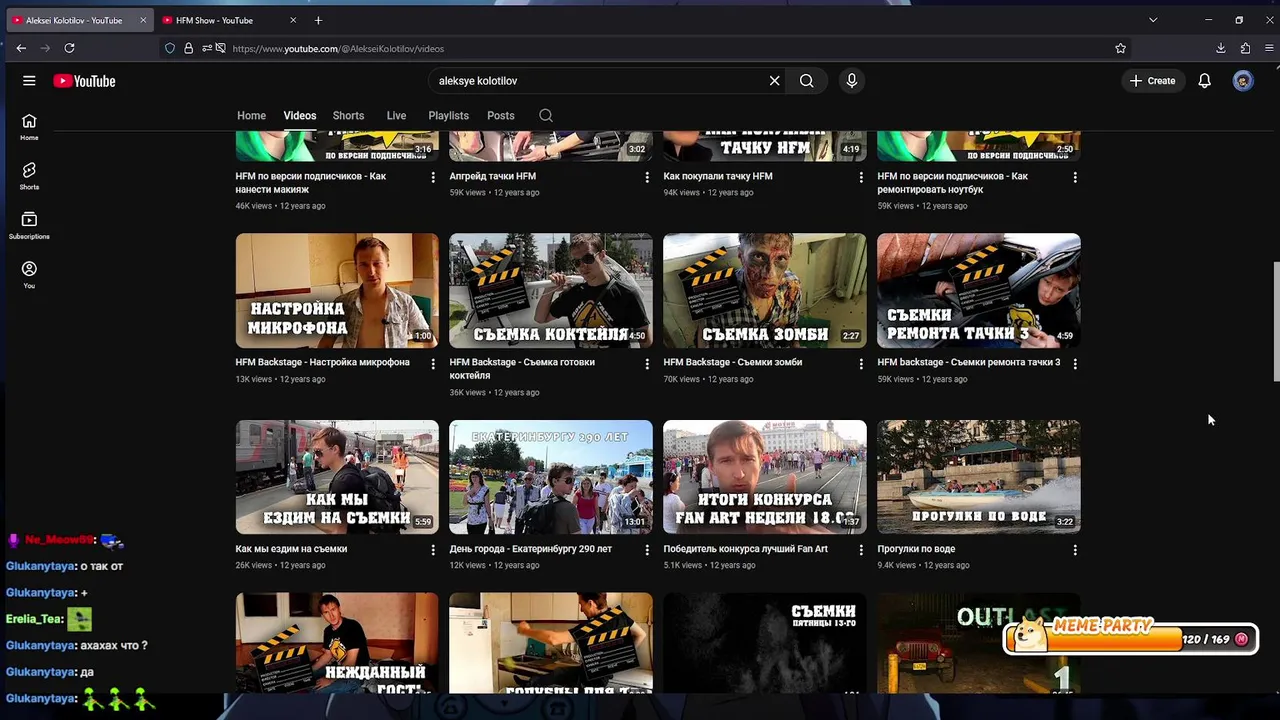This screenshot has width=1280, height=720.
Task: Open video title HFM Backstage - Настройка микрофона
Action: tap(323, 362)
